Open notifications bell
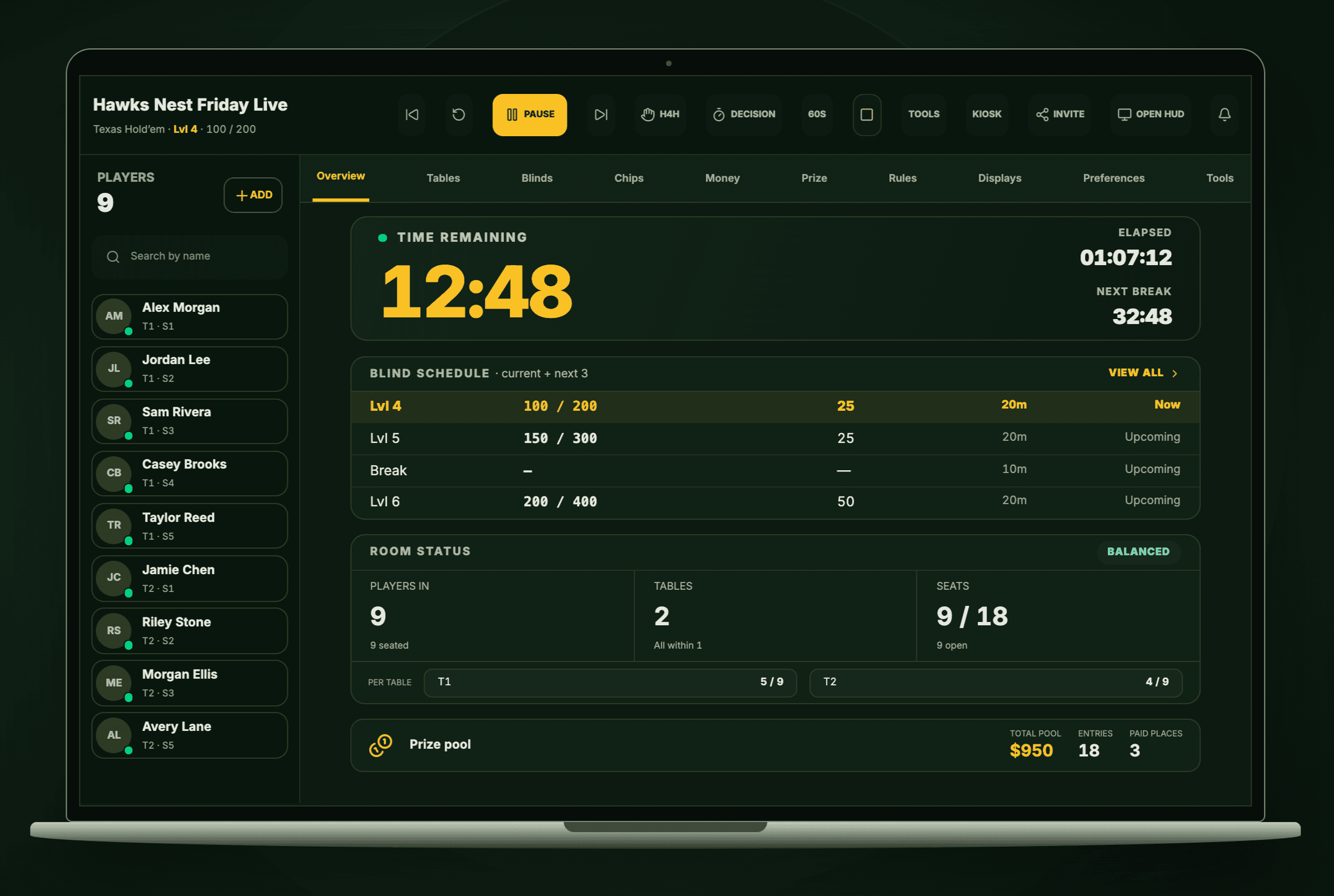 point(1225,115)
